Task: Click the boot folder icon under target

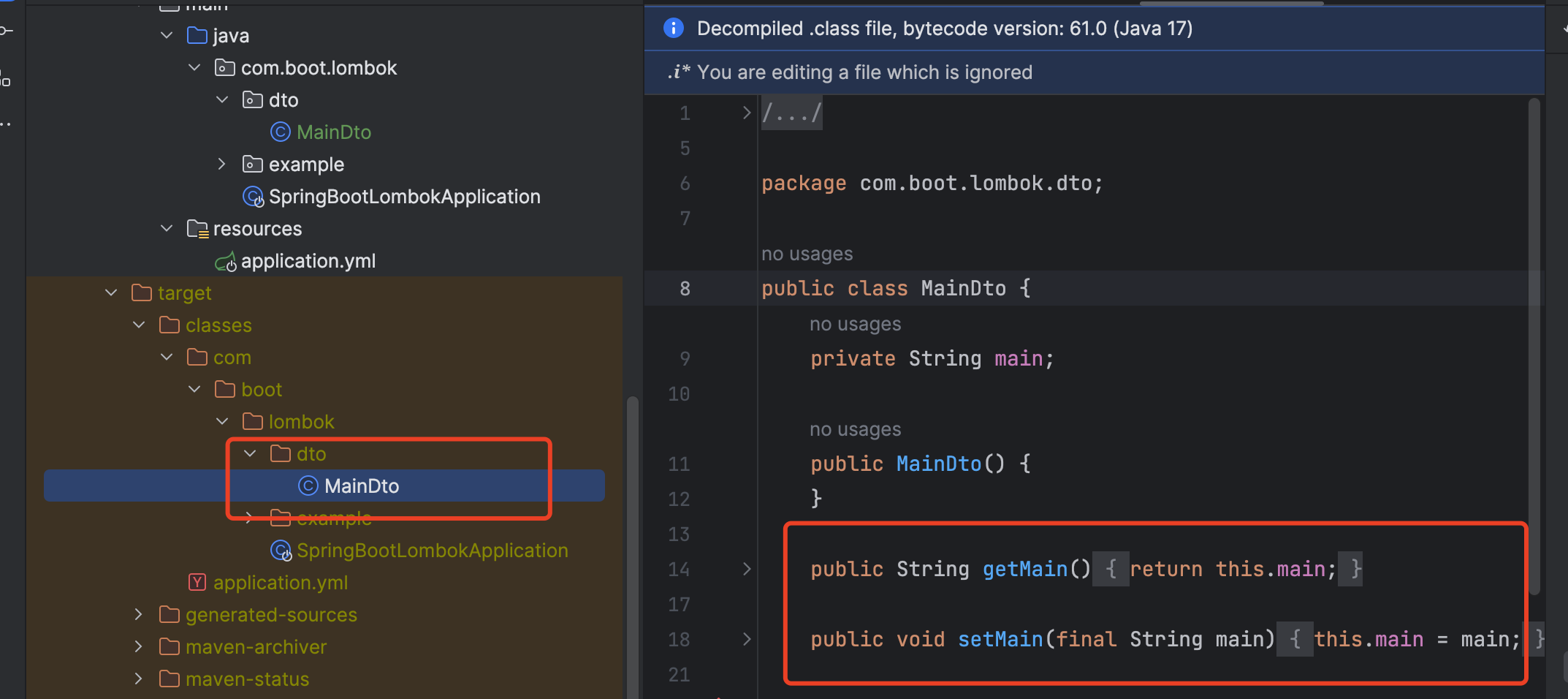Action: pos(225,389)
